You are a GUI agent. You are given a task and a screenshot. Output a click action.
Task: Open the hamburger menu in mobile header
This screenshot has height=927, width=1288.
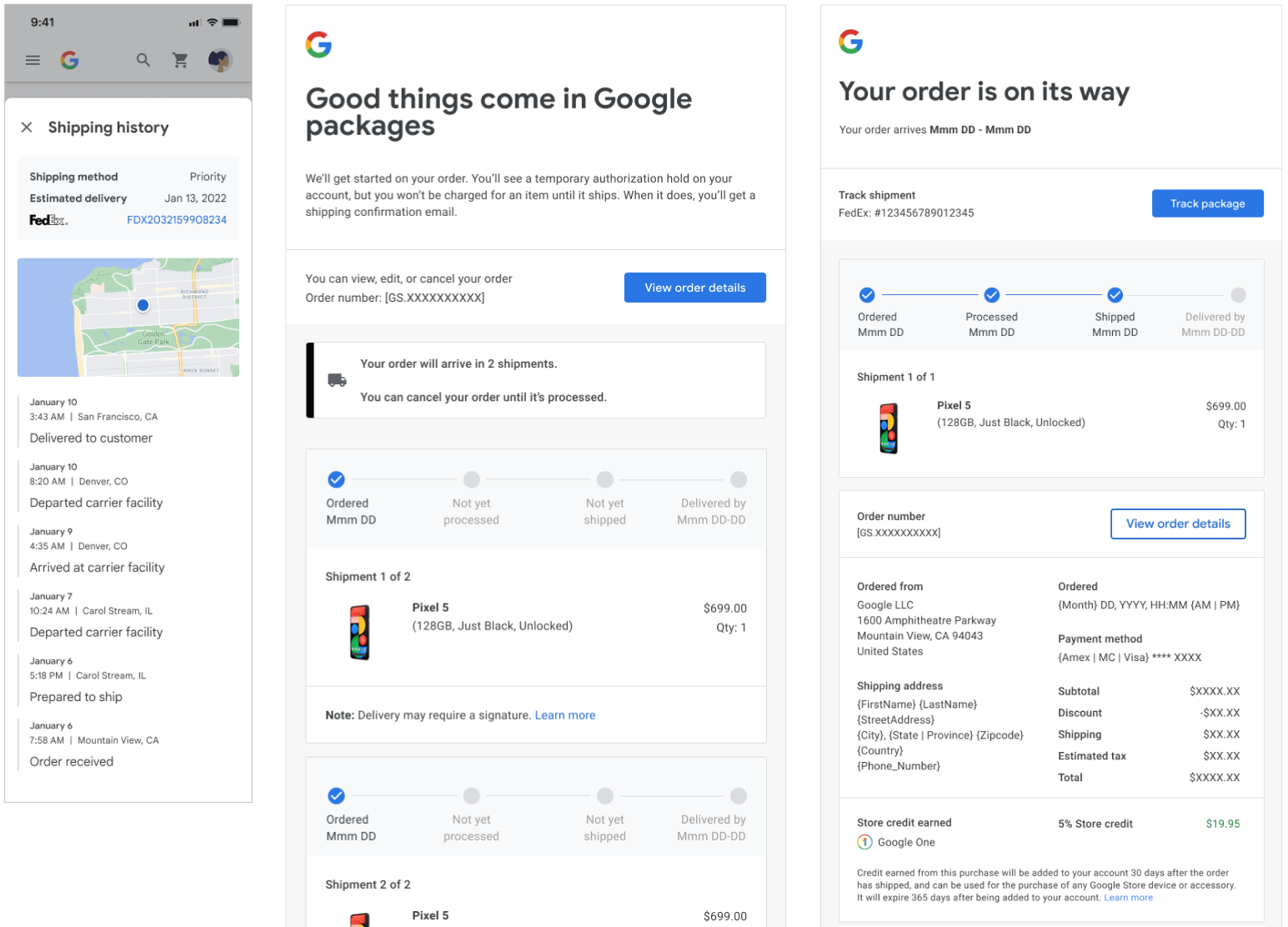pyautogui.click(x=33, y=60)
